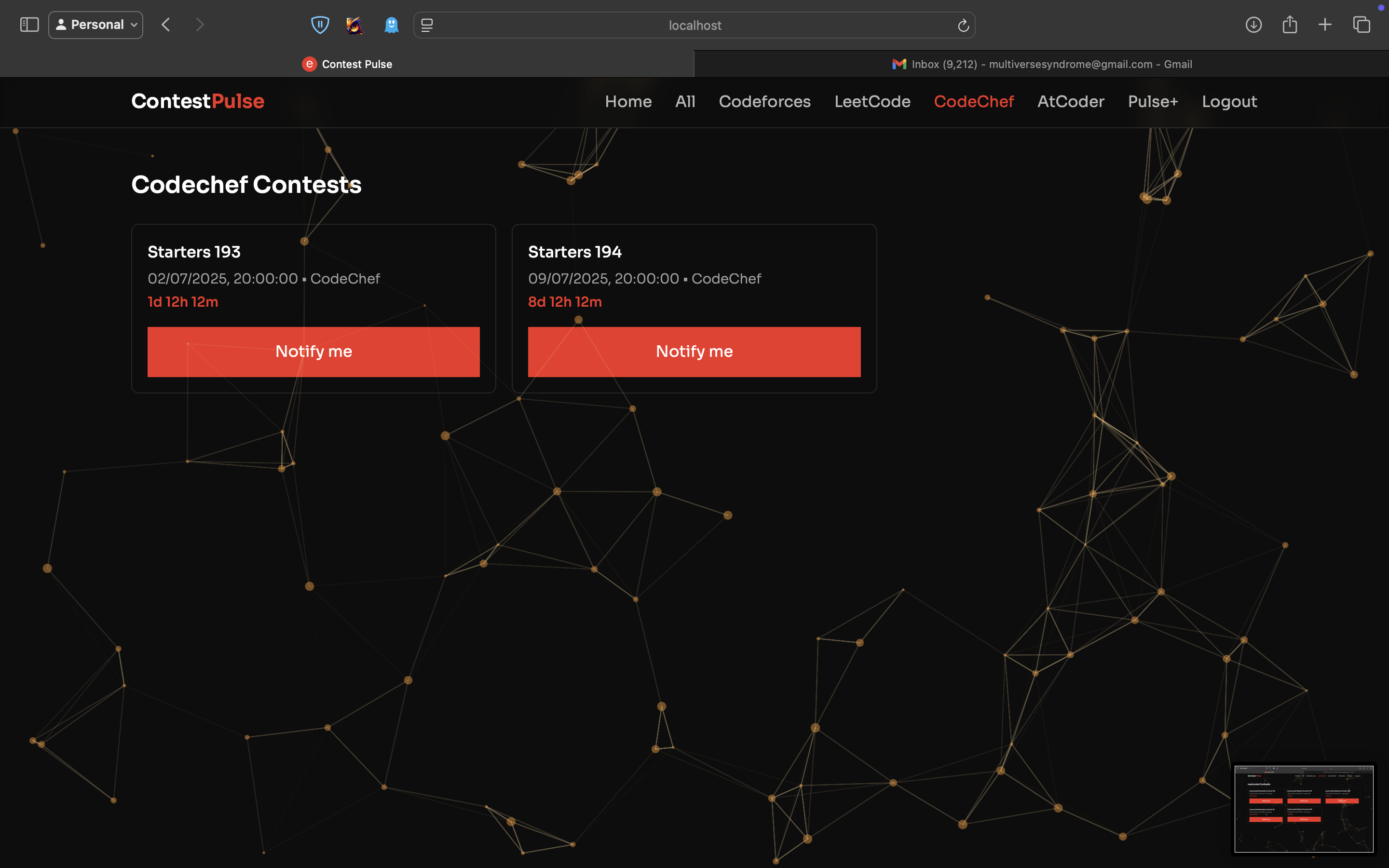Open the Pulse+ page

1153,102
